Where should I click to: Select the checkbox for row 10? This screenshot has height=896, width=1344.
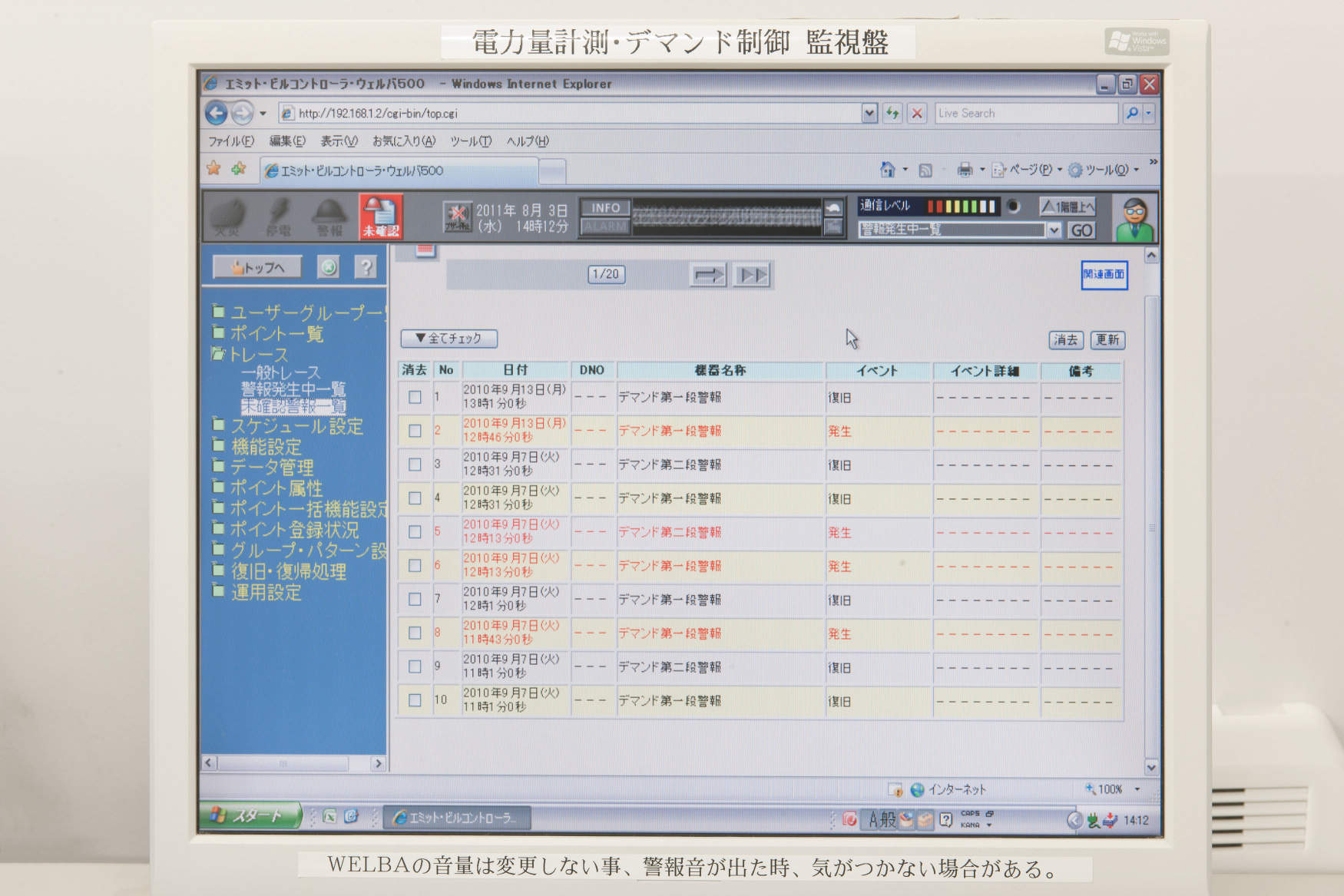click(x=415, y=700)
